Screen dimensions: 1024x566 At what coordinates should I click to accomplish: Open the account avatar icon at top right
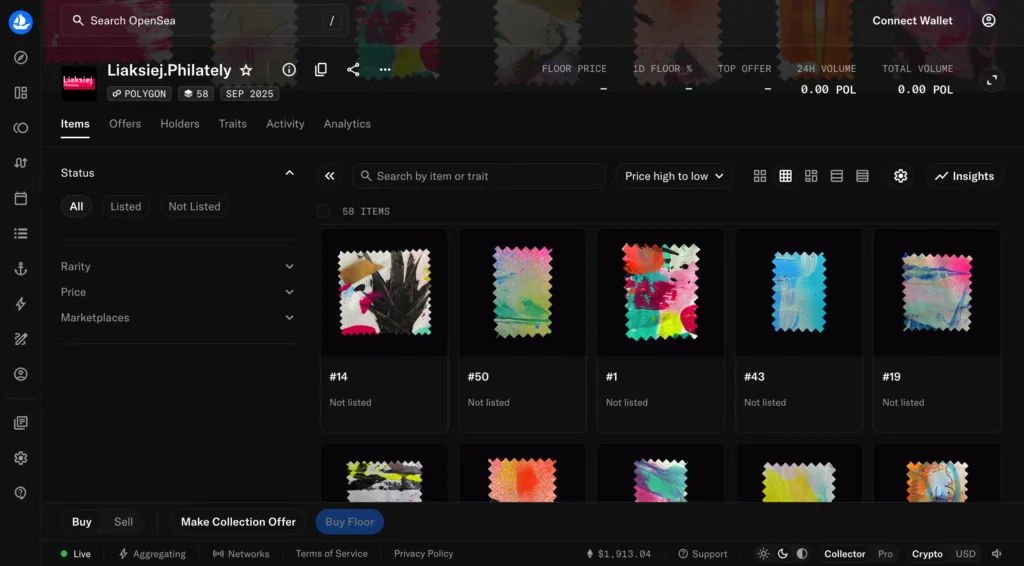989,20
